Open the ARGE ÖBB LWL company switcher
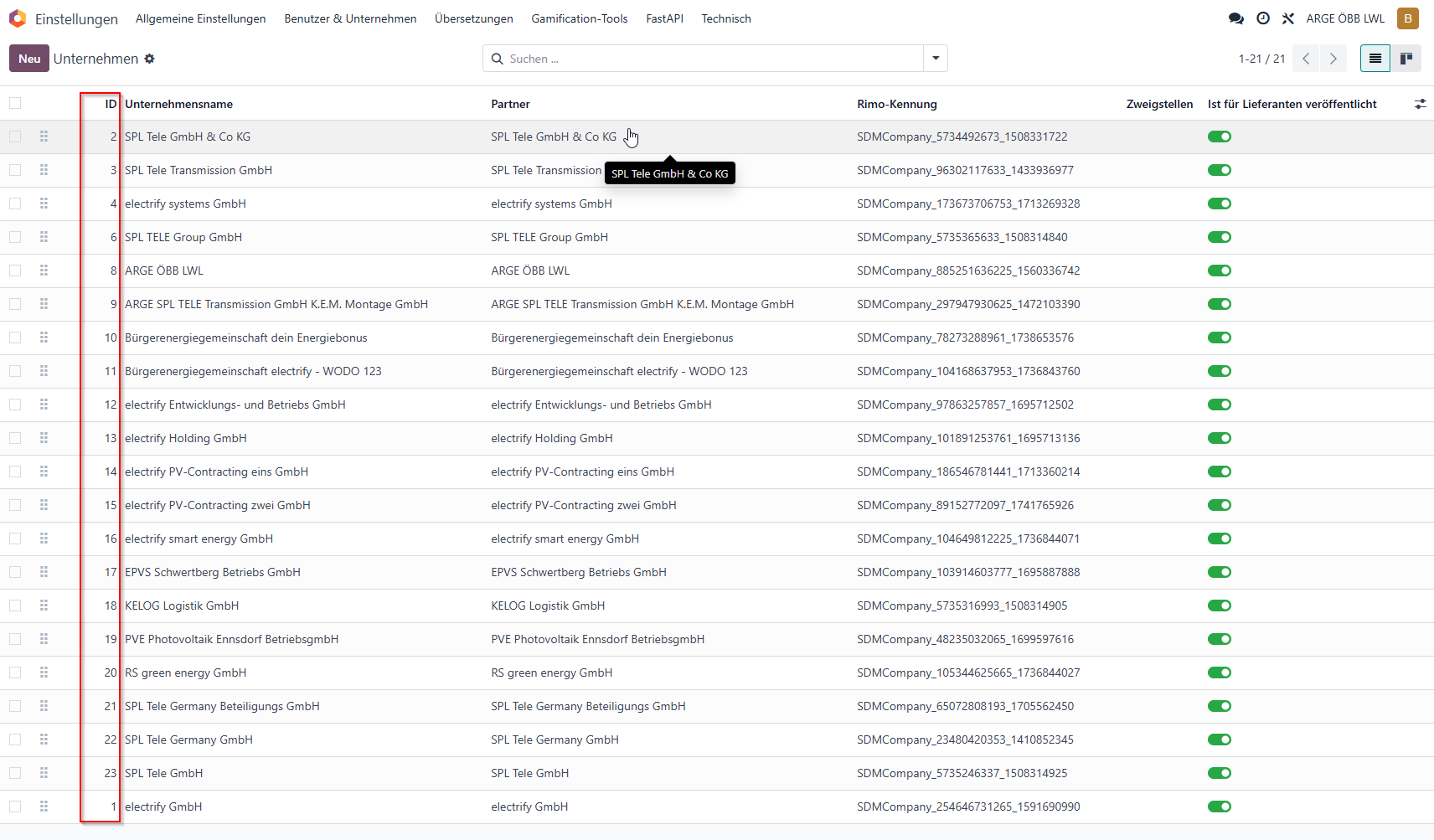This screenshot has width=1434, height=840. coord(1345,18)
